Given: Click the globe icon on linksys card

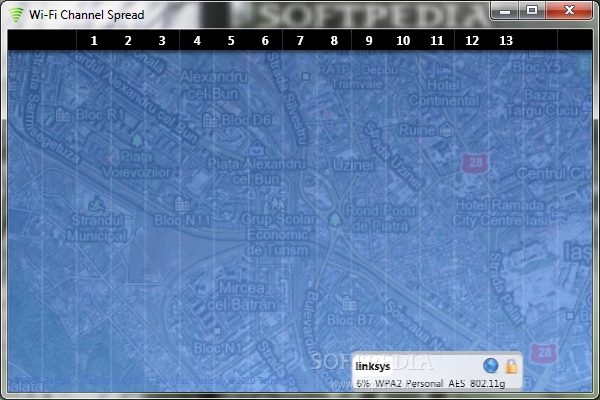Looking at the screenshot, I should point(490,366).
